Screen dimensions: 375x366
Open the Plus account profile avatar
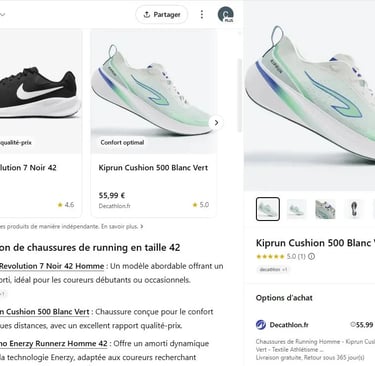point(226,15)
